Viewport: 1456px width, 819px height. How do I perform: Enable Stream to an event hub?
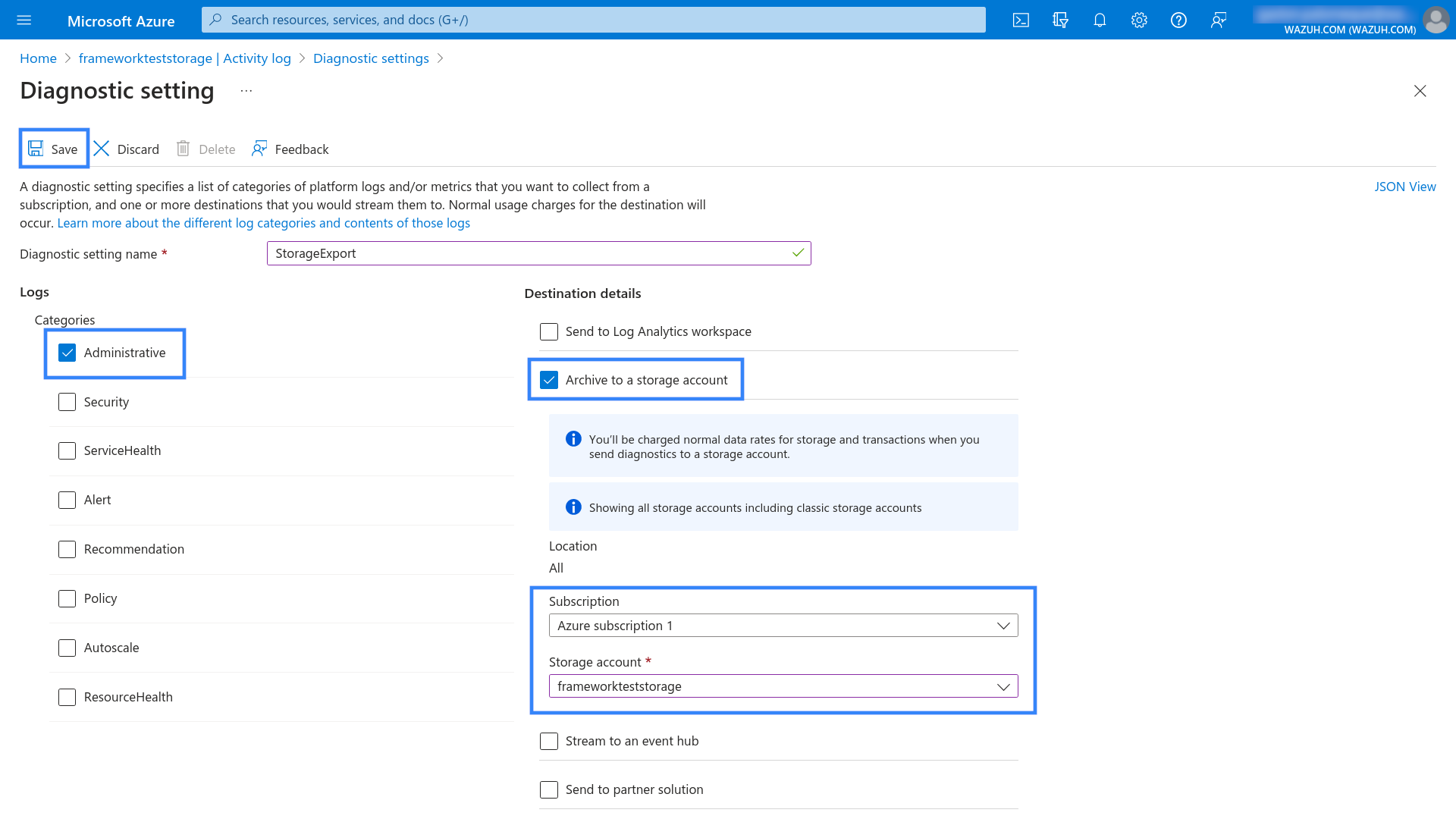pos(549,741)
